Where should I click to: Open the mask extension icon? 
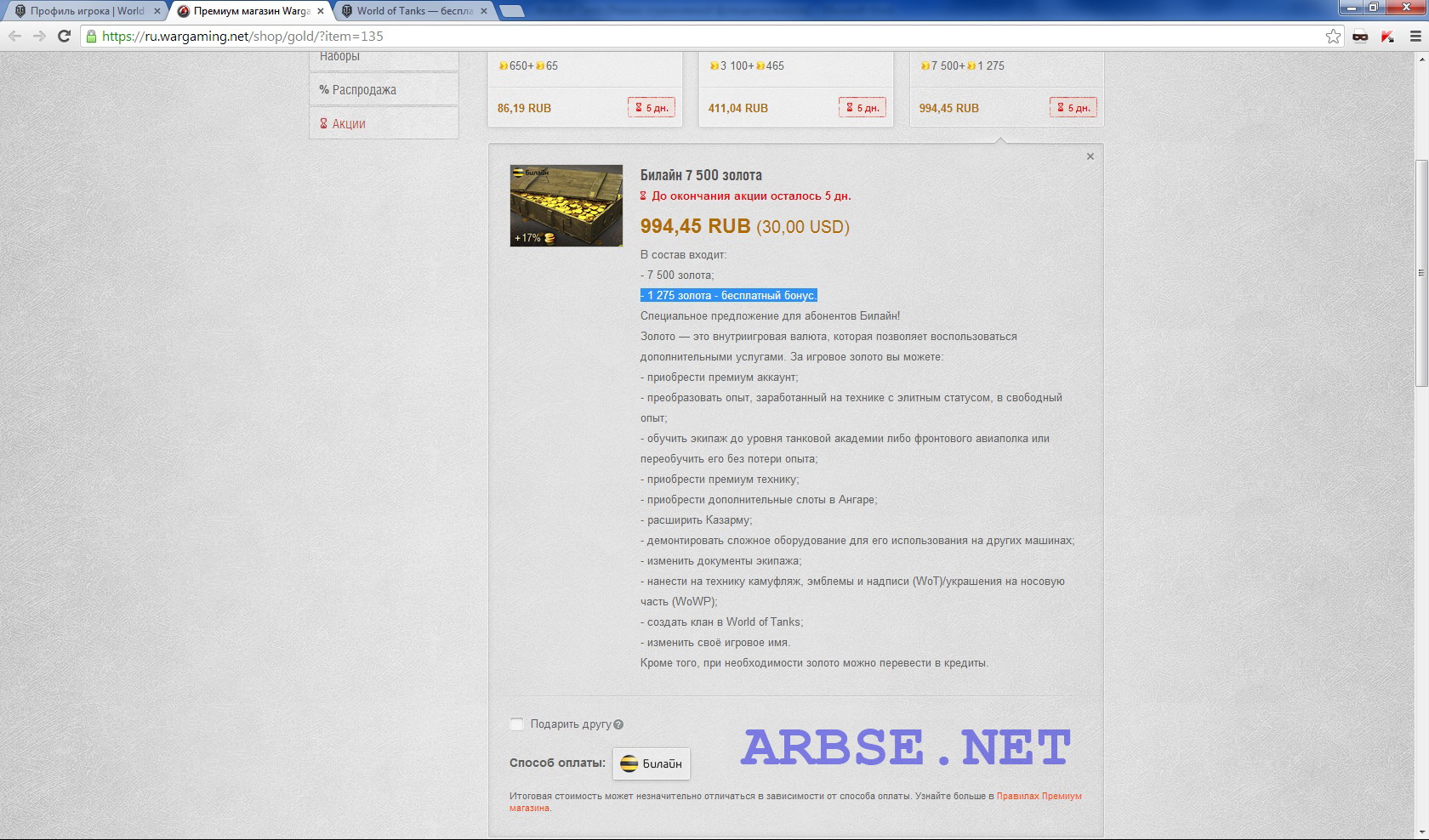point(1360,36)
